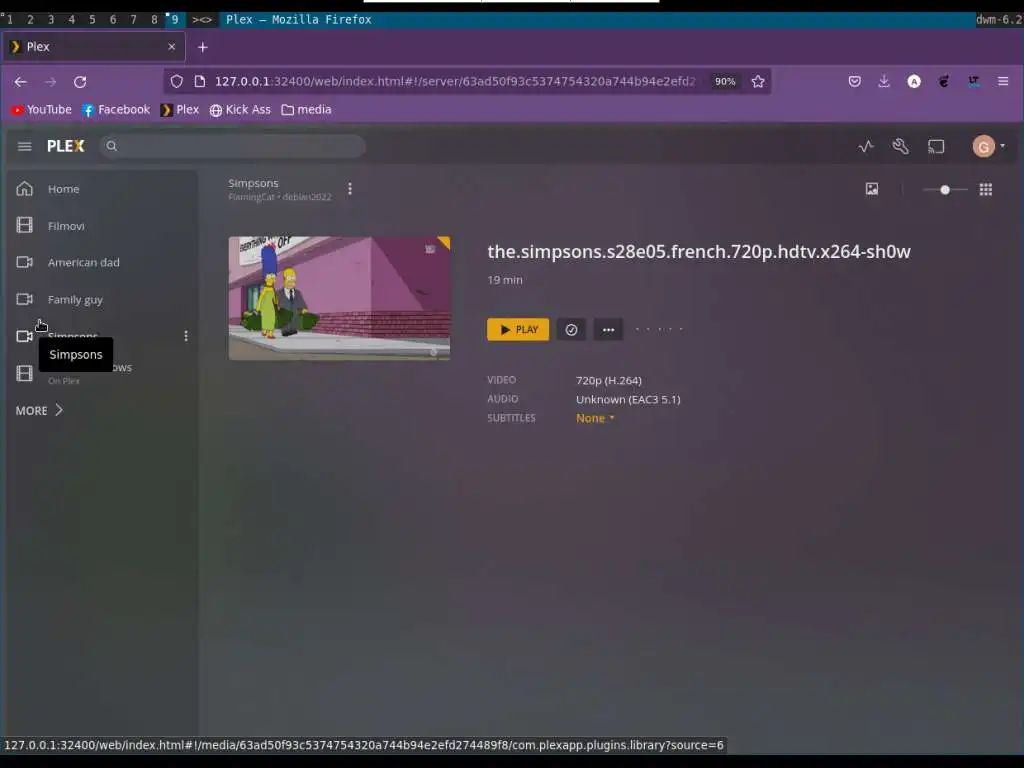This screenshot has height=768, width=1024.
Task: Click the episode title text
Action: pyautogui.click(x=699, y=251)
